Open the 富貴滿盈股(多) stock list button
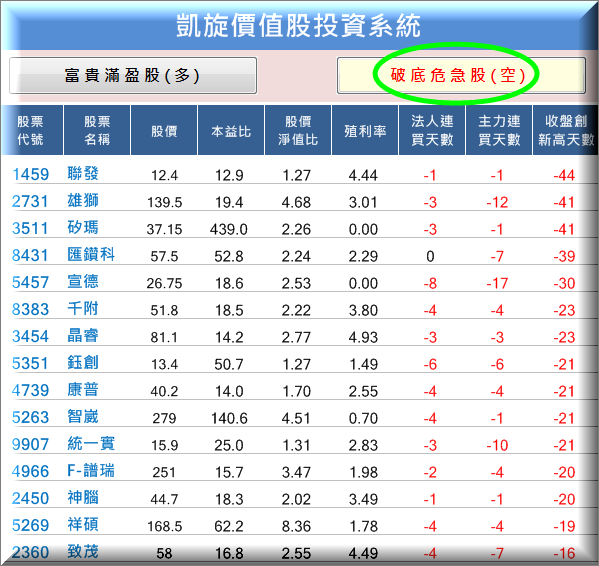The width and height of the screenshot is (599, 566). [x=133, y=75]
